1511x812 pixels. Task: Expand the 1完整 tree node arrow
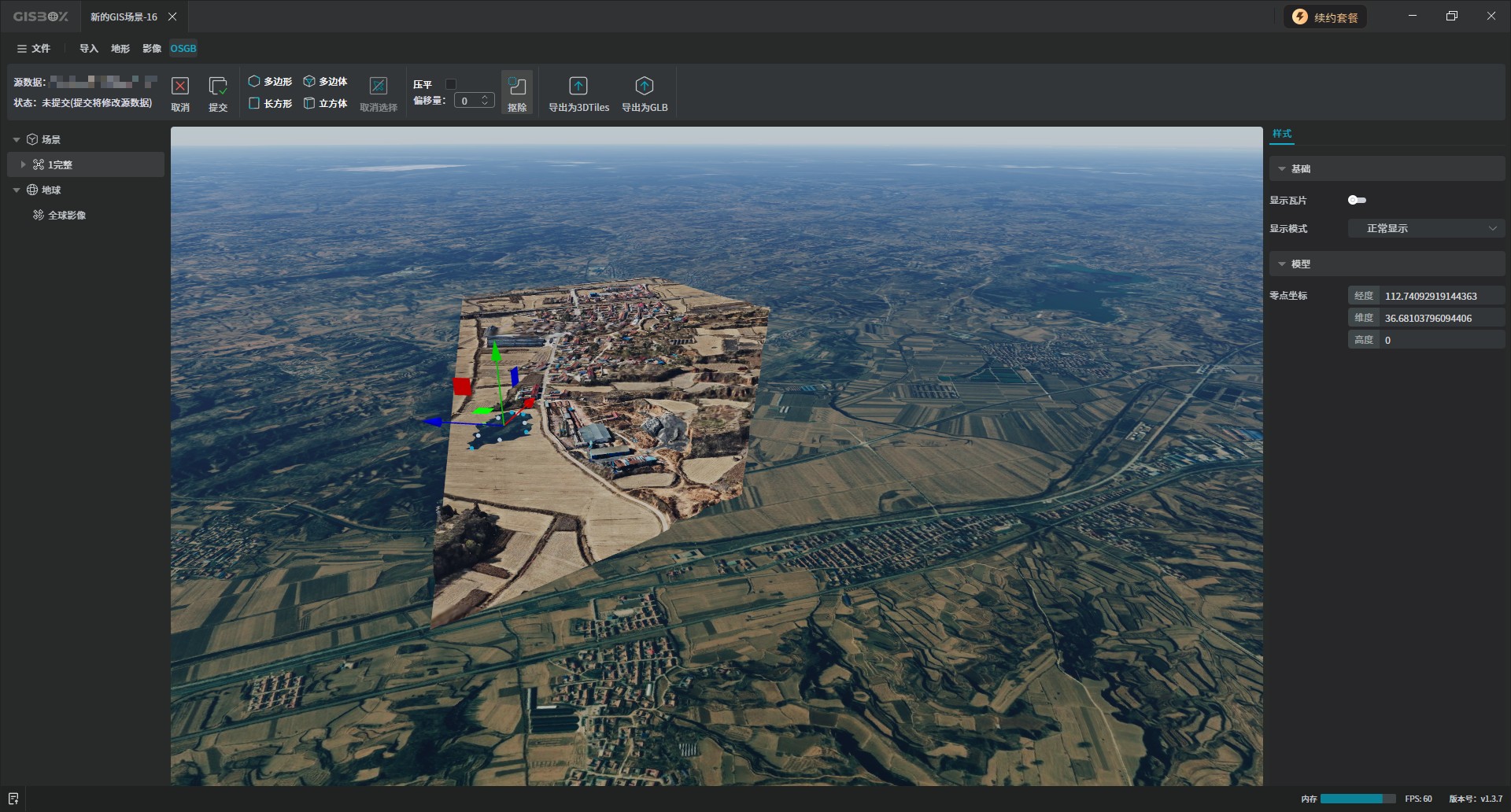point(23,165)
